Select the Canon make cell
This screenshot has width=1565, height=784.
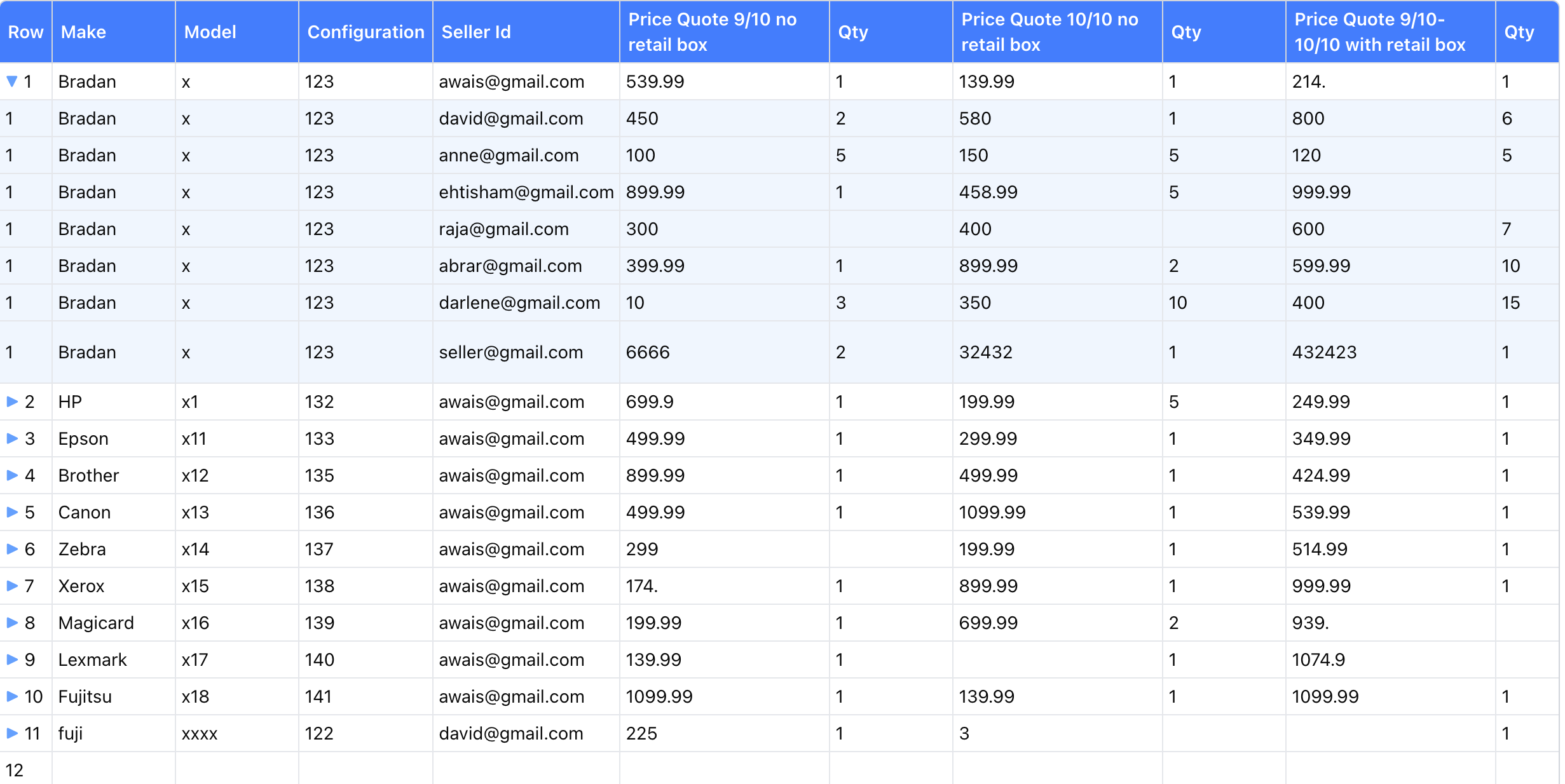point(114,512)
